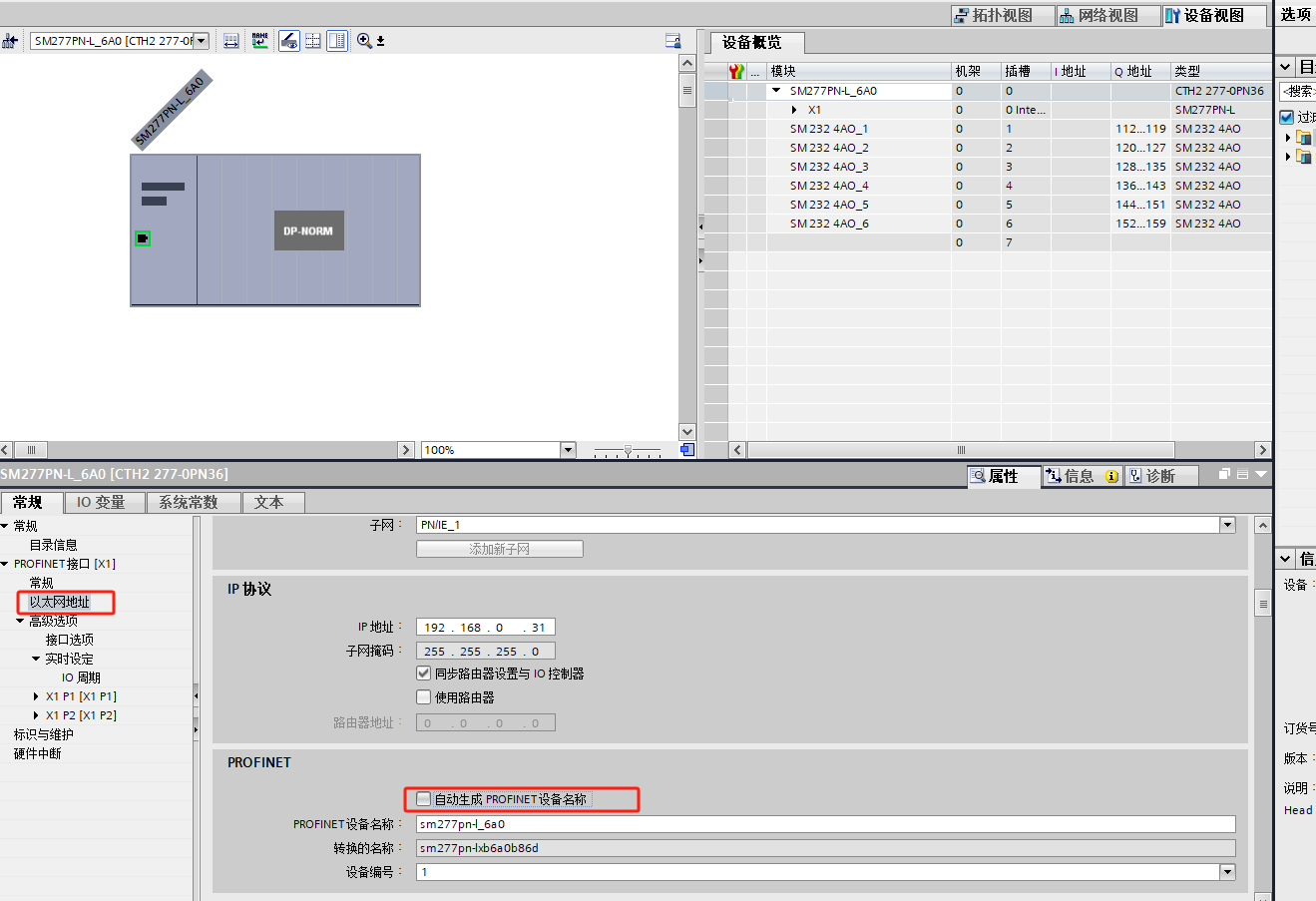
Task: Collapse the PROFINET接口 [X1] tree node
Action: 5,564
